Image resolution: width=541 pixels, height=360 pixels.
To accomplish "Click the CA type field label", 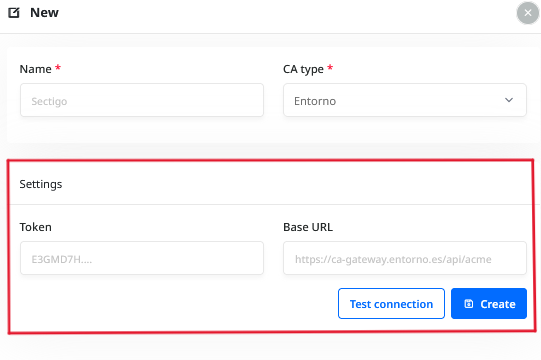I will click(x=303, y=69).
